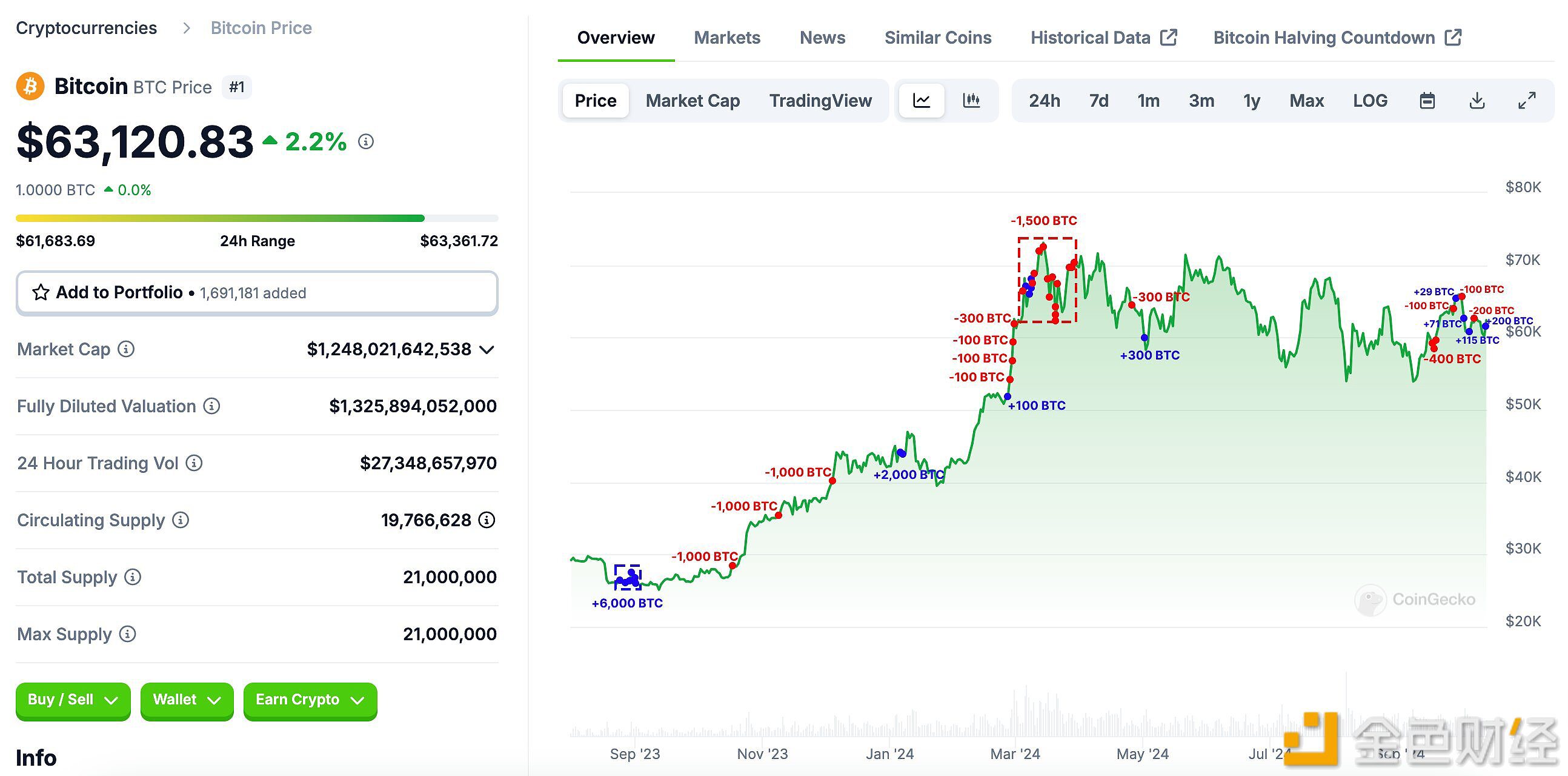
Task: Click the Bitcoin logo icon
Action: pos(30,87)
